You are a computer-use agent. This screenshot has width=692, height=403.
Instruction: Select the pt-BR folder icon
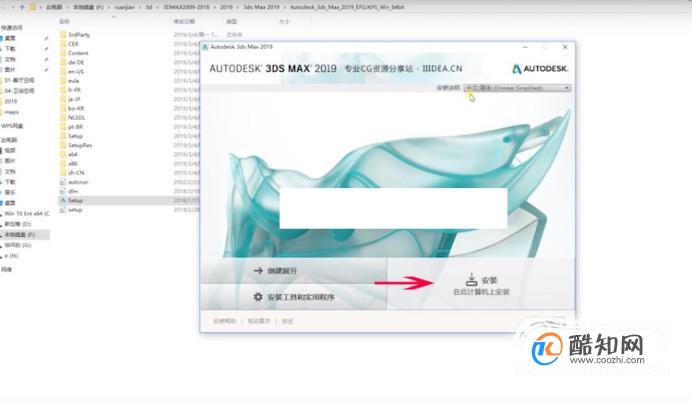63,127
